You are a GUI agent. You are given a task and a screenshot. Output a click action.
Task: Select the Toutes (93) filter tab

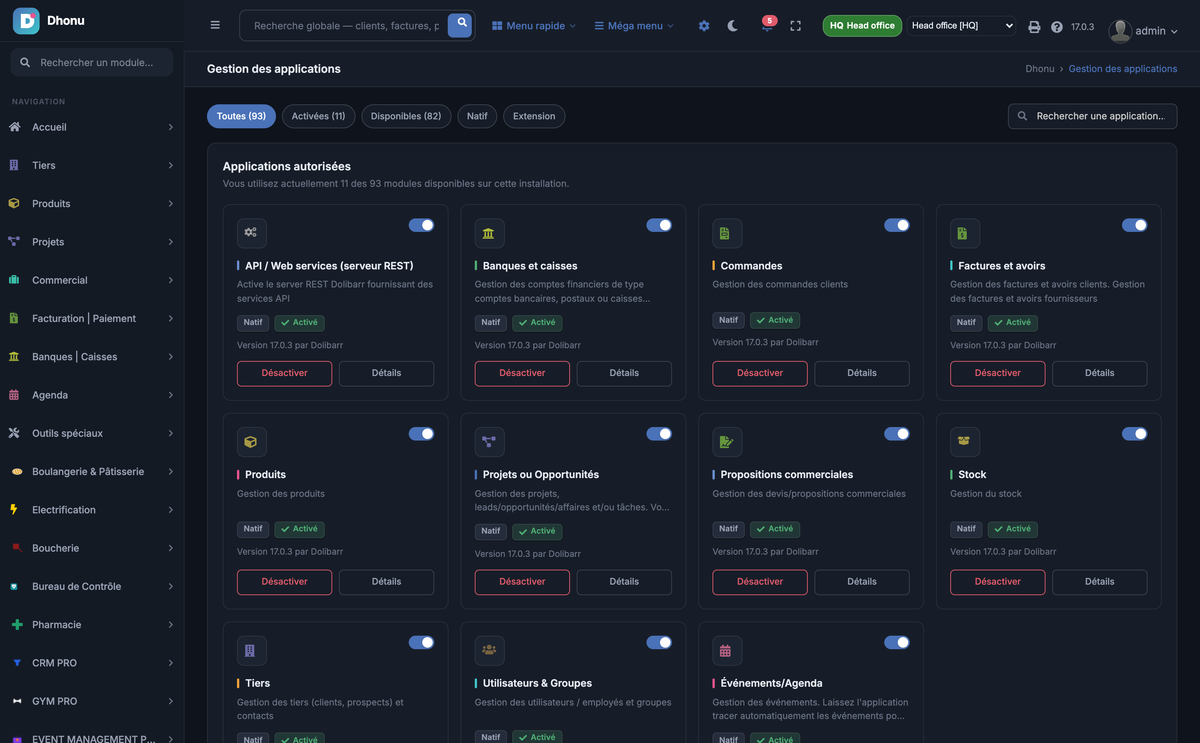pyautogui.click(x=241, y=116)
